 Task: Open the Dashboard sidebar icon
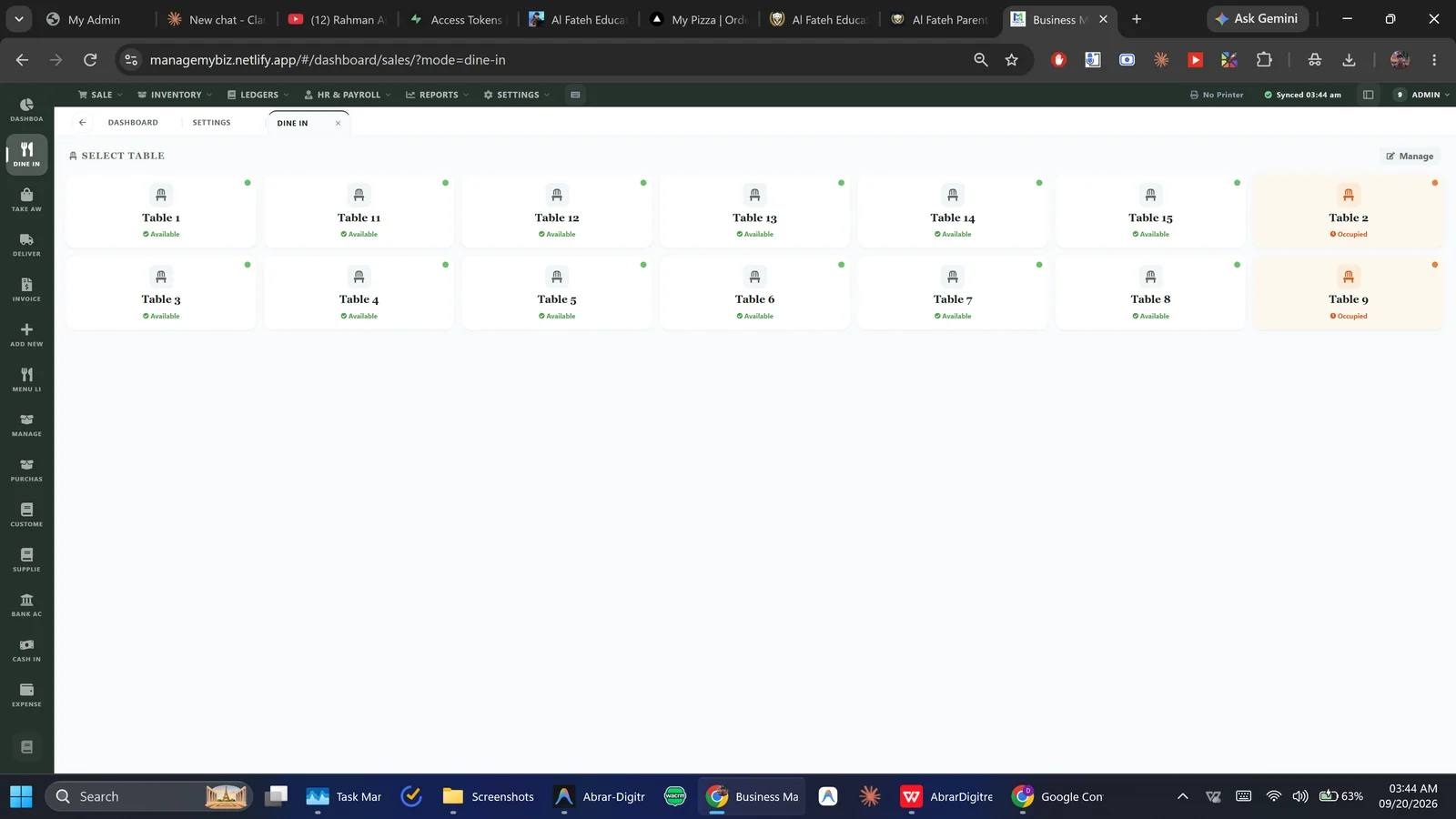coord(26,110)
